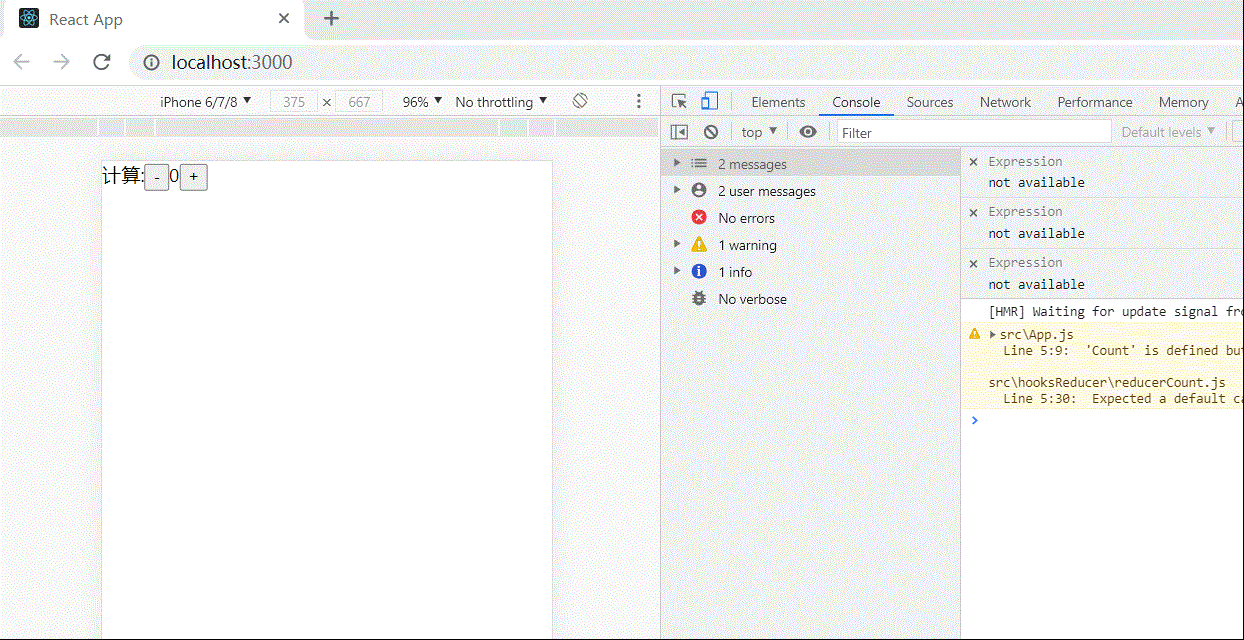The height and width of the screenshot is (640, 1244).
Task: Toggle the console sidebar
Action: point(679,132)
